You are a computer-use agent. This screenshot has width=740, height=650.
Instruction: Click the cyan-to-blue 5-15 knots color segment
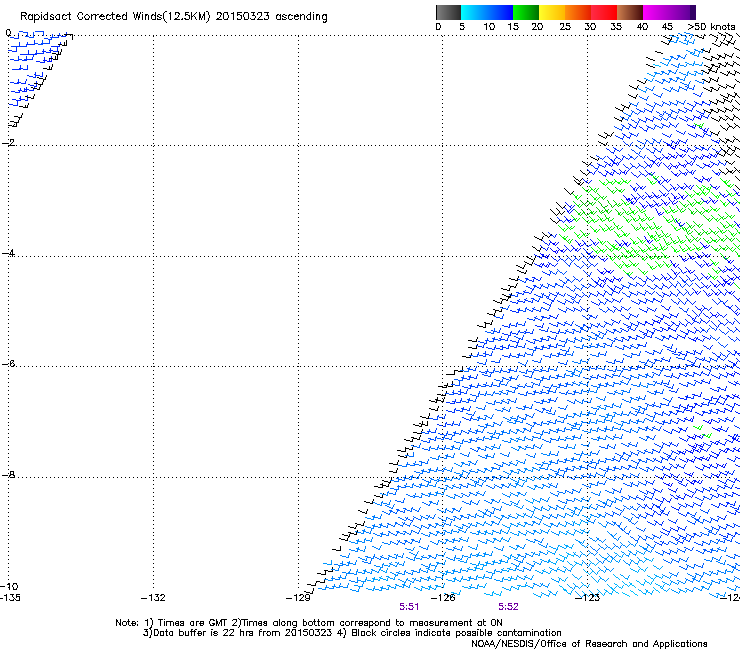(487, 12)
